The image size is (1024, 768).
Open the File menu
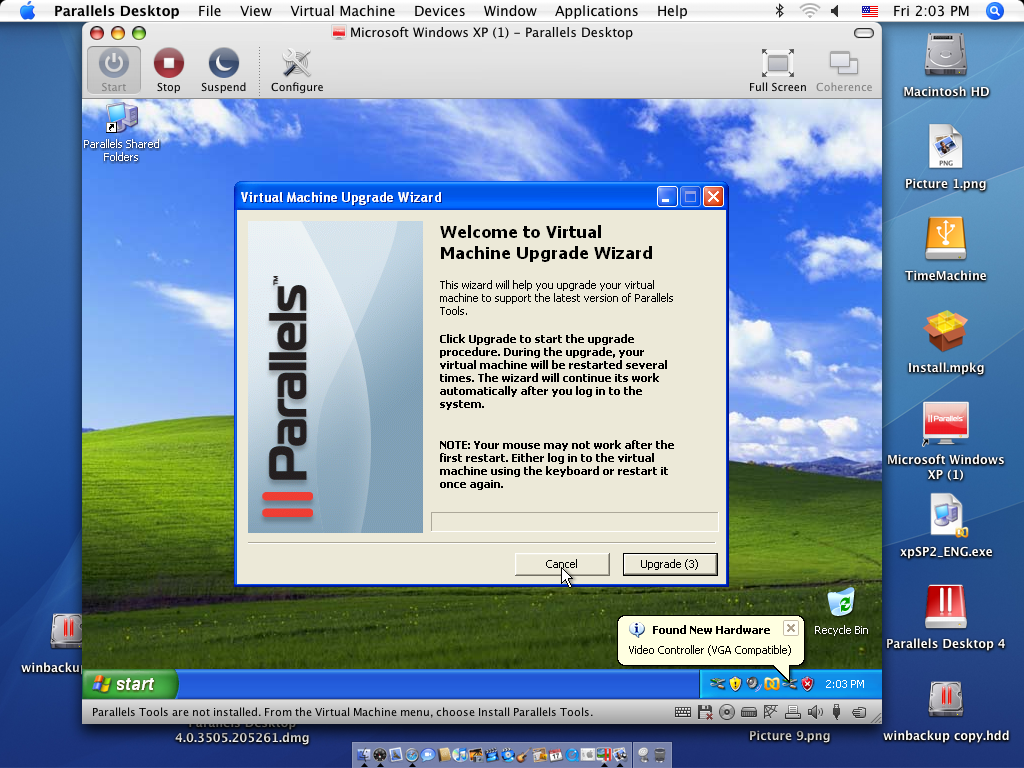click(x=210, y=11)
